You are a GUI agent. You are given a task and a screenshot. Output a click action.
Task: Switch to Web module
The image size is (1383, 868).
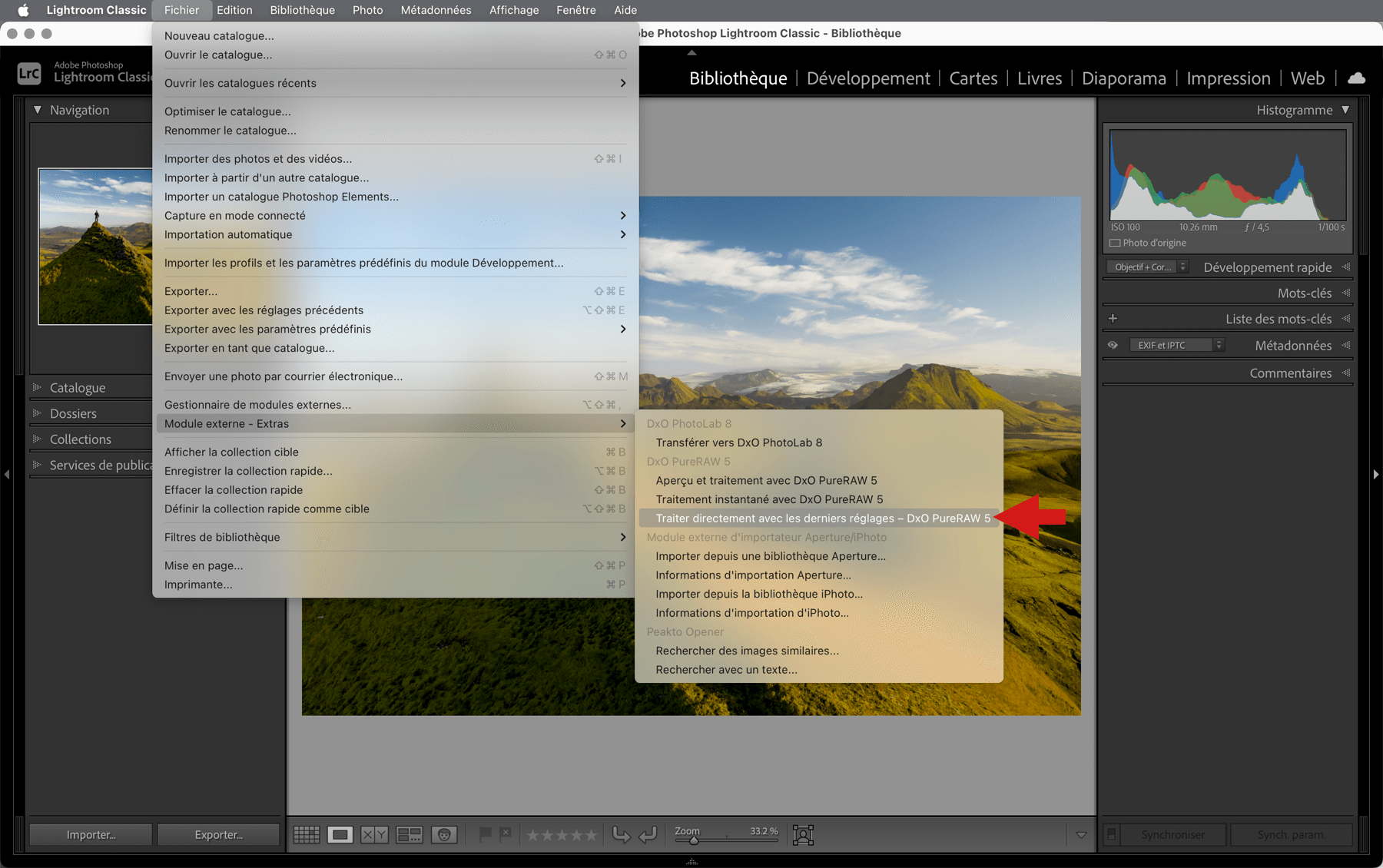[1307, 78]
